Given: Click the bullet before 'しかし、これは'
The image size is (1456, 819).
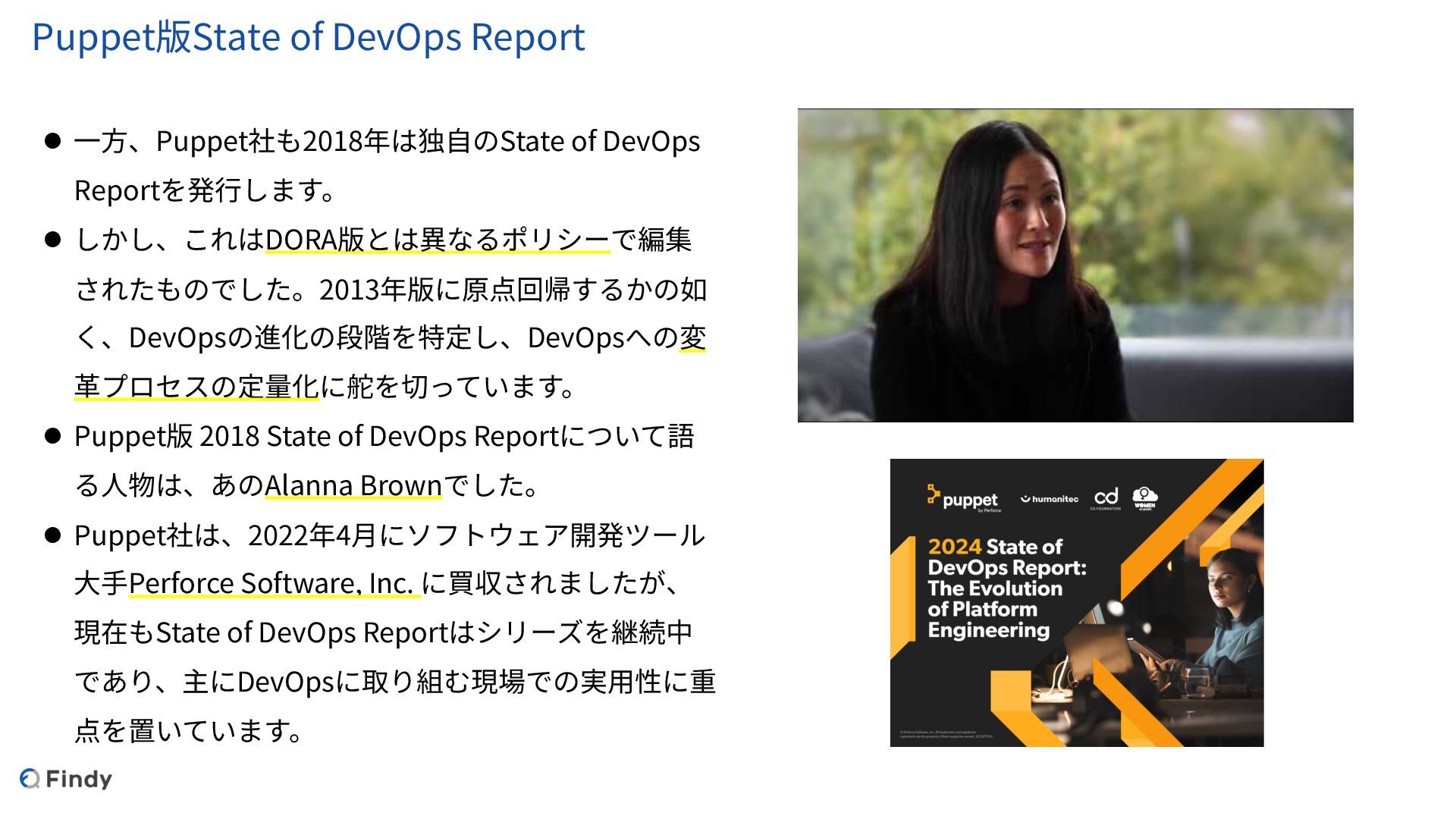Looking at the screenshot, I should pos(52,240).
